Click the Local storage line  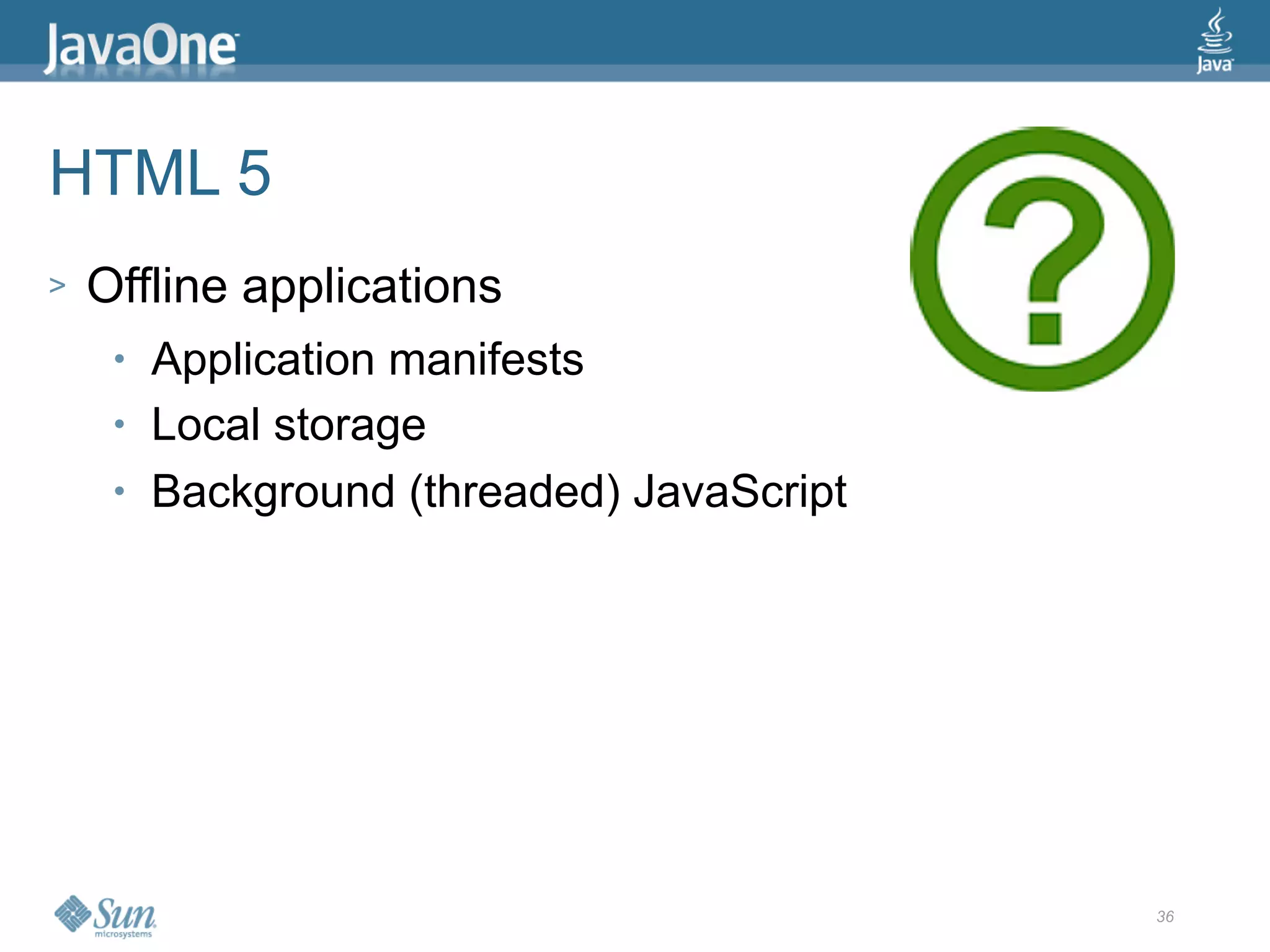[x=288, y=425]
